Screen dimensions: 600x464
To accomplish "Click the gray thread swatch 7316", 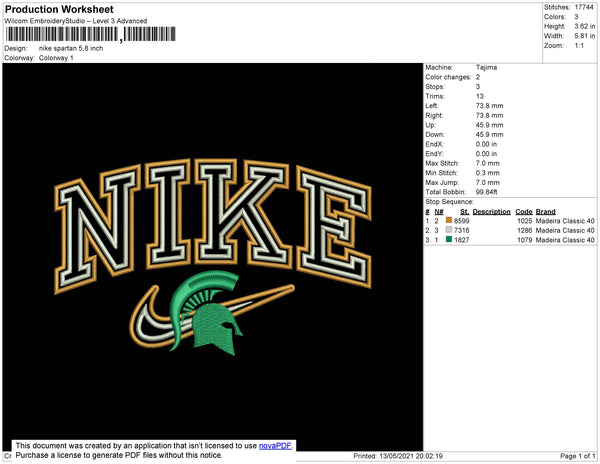I will pos(449,230).
